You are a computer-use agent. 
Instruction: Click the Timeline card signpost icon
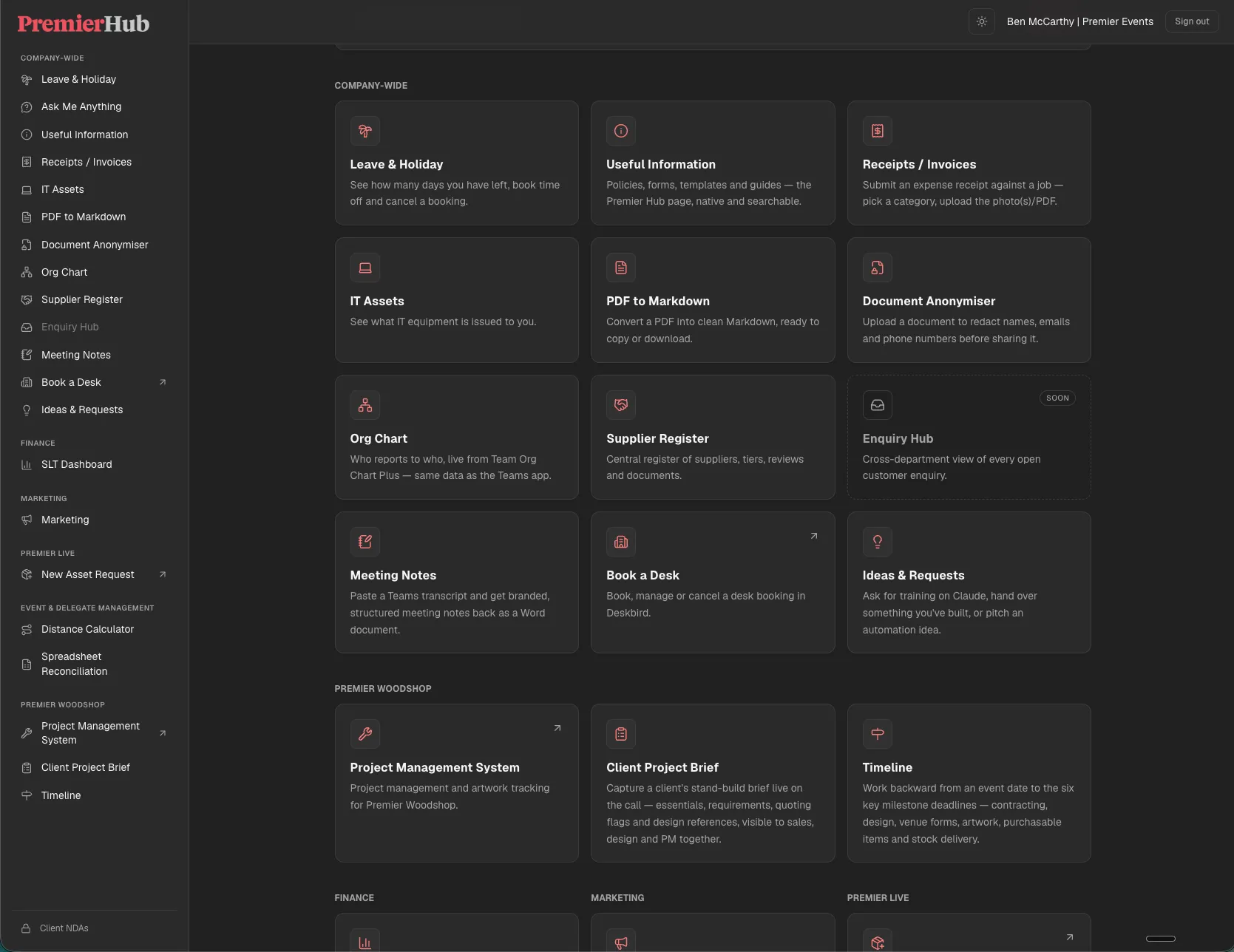click(x=878, y=734)
